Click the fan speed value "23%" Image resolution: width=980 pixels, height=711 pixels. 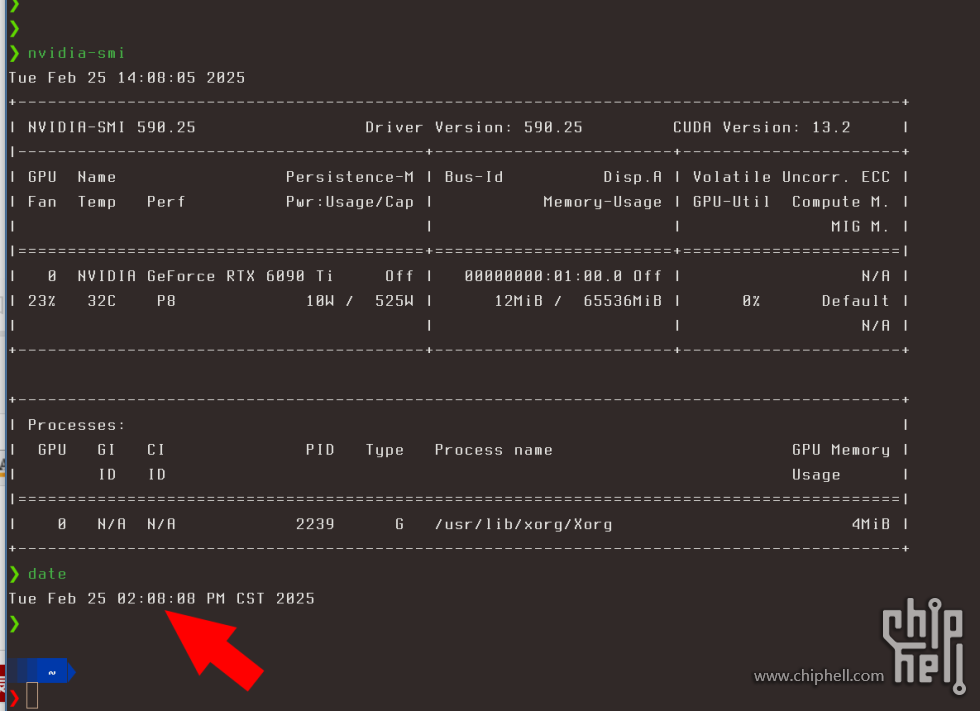tap(42, 301)
